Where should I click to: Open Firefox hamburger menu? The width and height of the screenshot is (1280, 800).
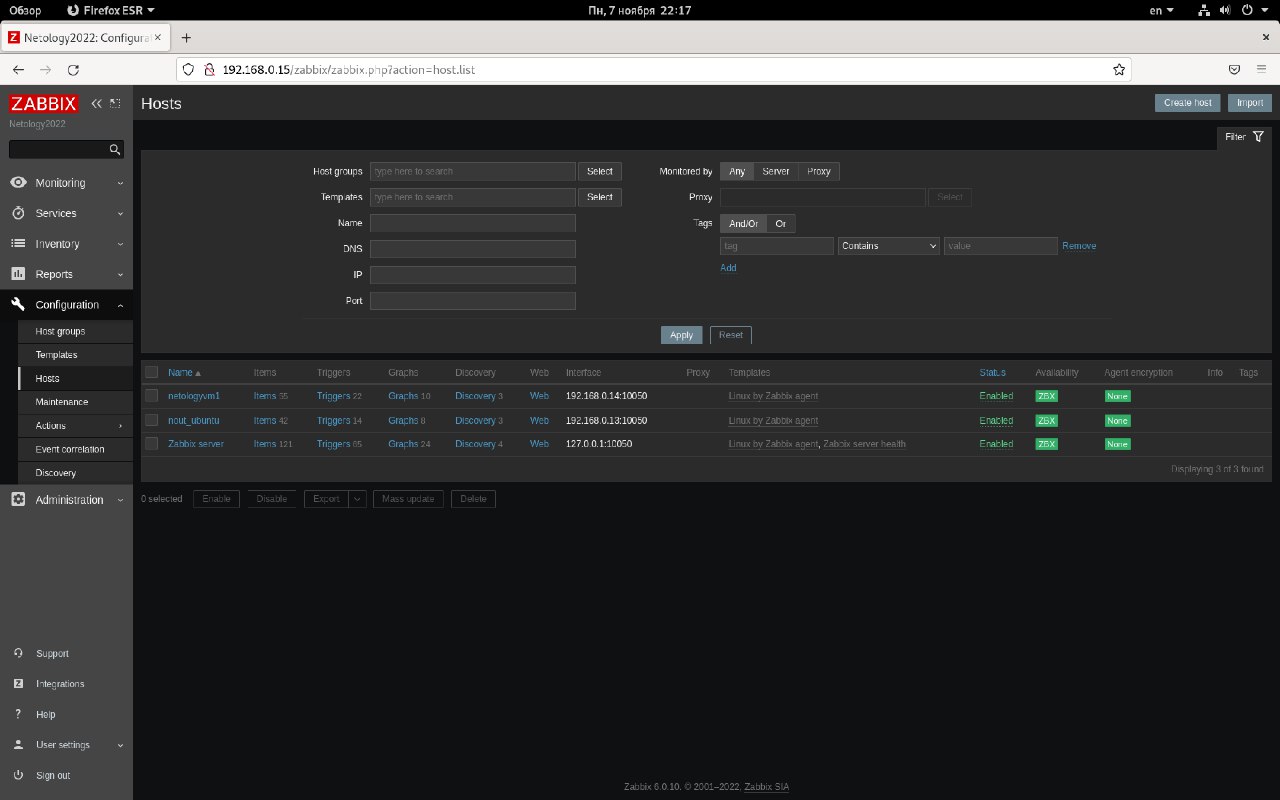[1262, 70]
